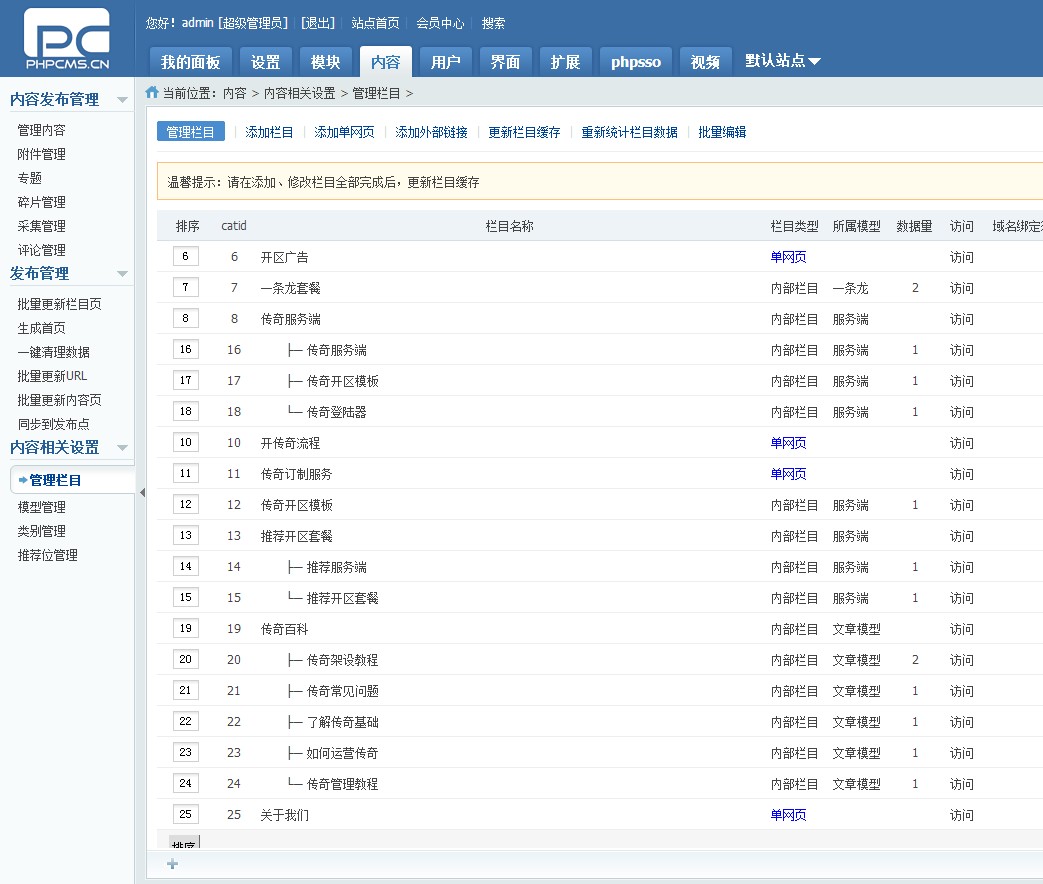Open 一键清理数据 in sidebar

point(53,352)
